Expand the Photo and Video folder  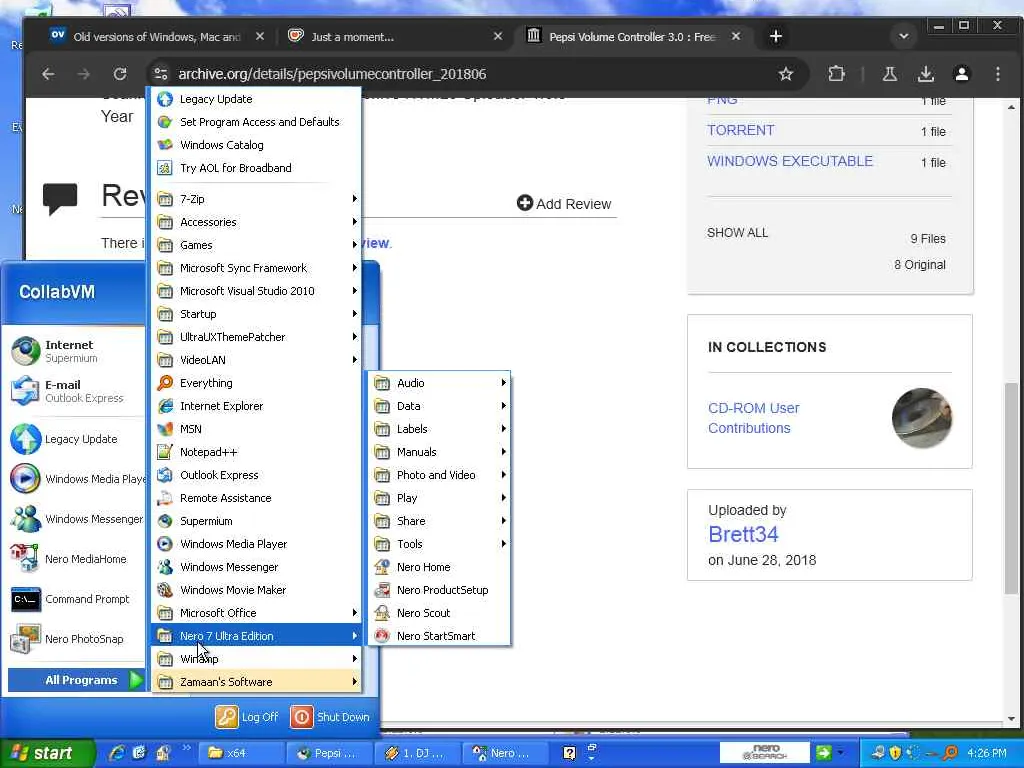(x=439, y=475)
